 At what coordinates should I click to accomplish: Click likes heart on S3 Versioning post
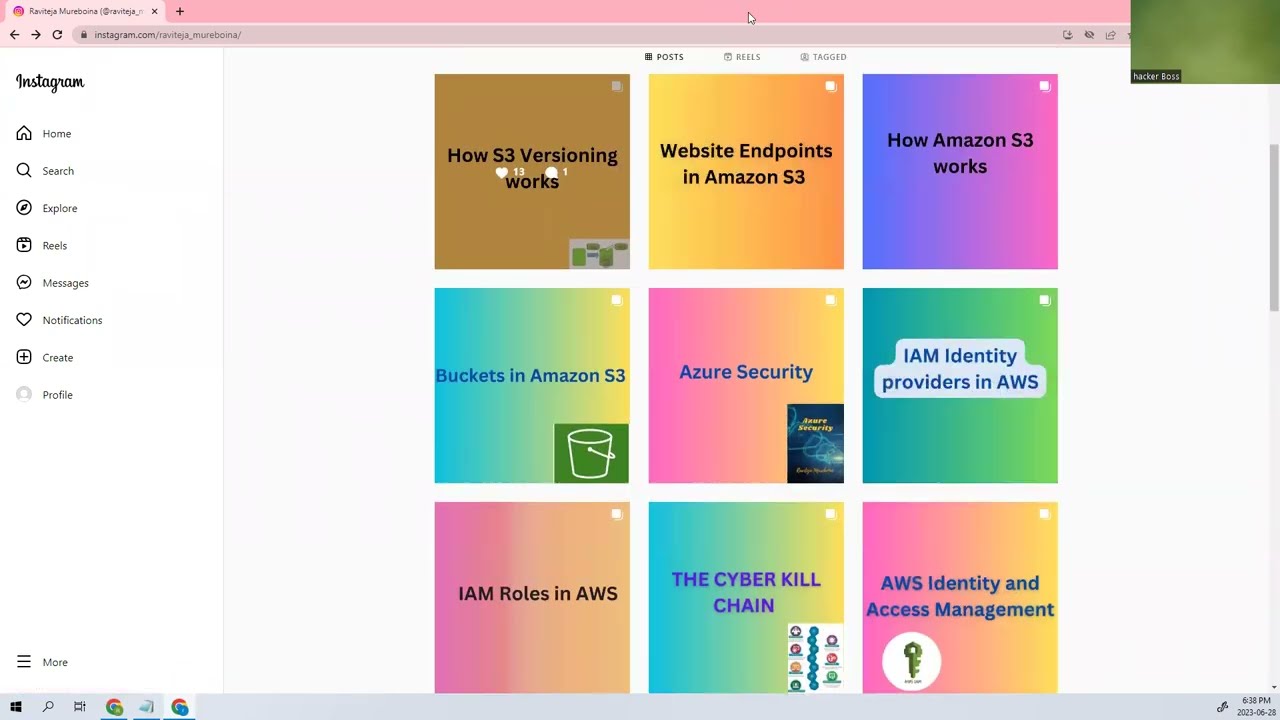pyautogui.click(x=502, y=173)
